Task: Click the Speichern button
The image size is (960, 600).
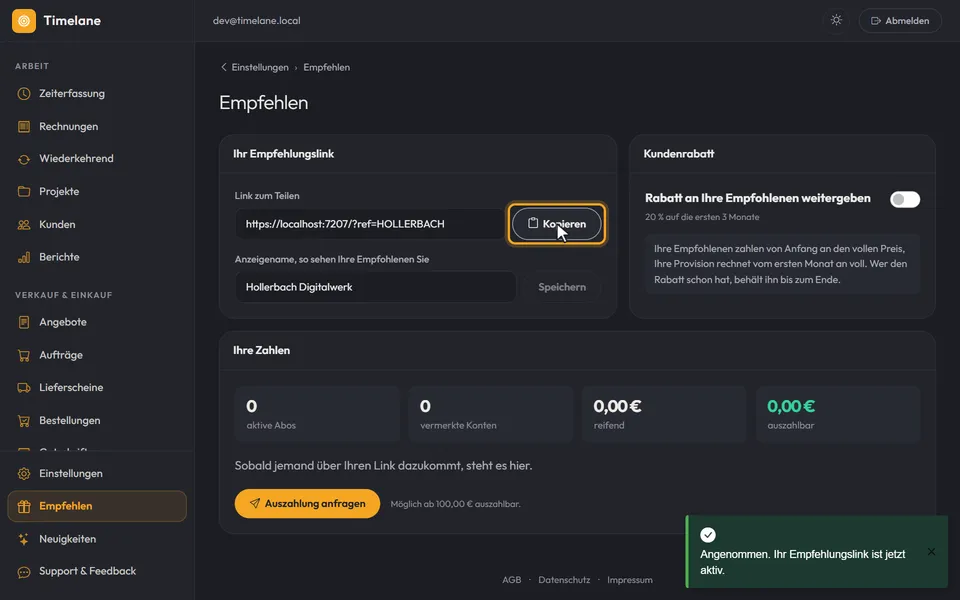Action: pyautogui.click(x=562, y=287)
